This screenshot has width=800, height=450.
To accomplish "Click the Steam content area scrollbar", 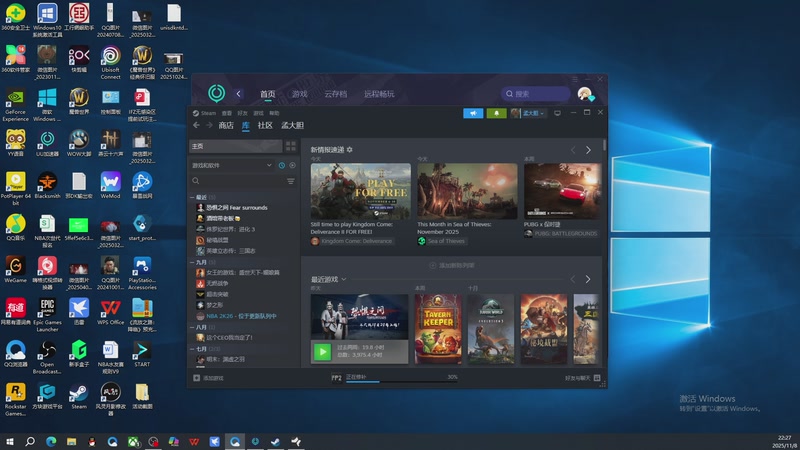I will pos(605,145).
